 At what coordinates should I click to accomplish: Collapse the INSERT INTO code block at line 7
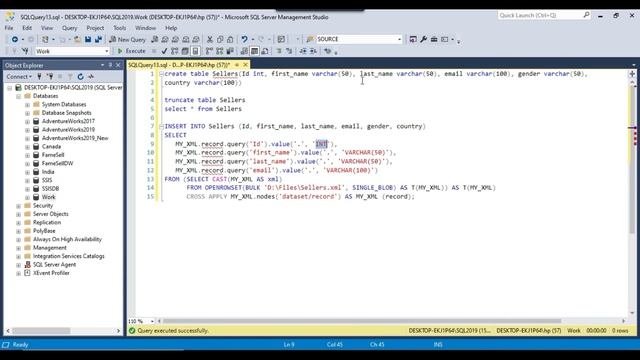[x=161, y=126]
